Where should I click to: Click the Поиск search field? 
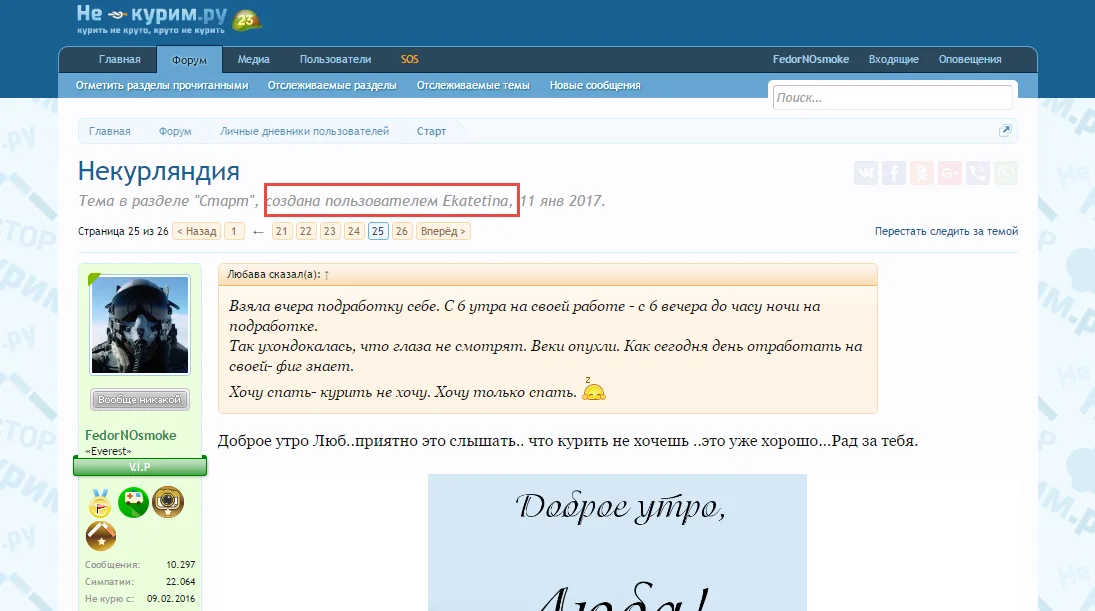point(892,98)
